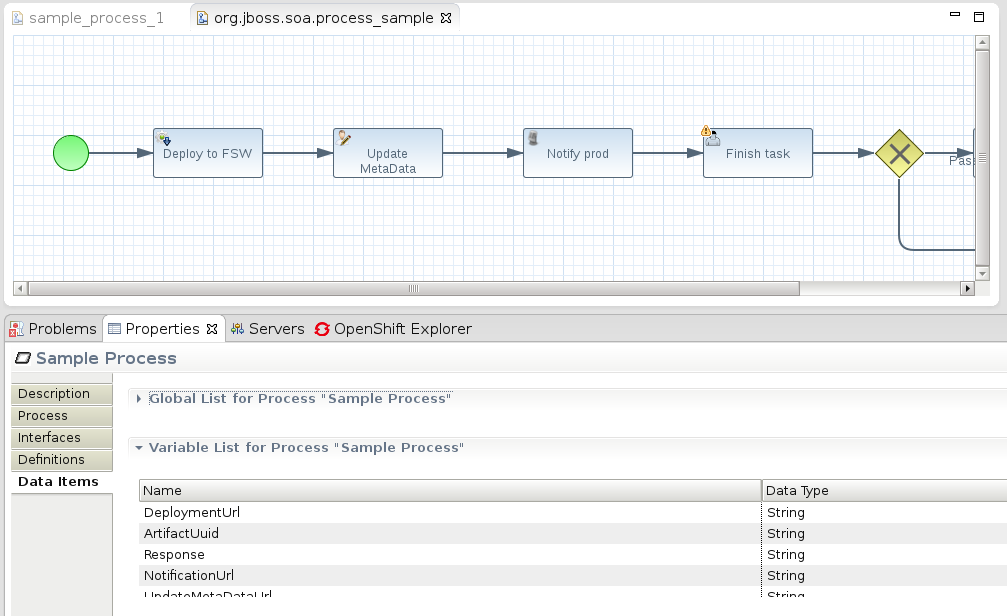
Task: Click the Data Type column header
Action: coord(885,491)
